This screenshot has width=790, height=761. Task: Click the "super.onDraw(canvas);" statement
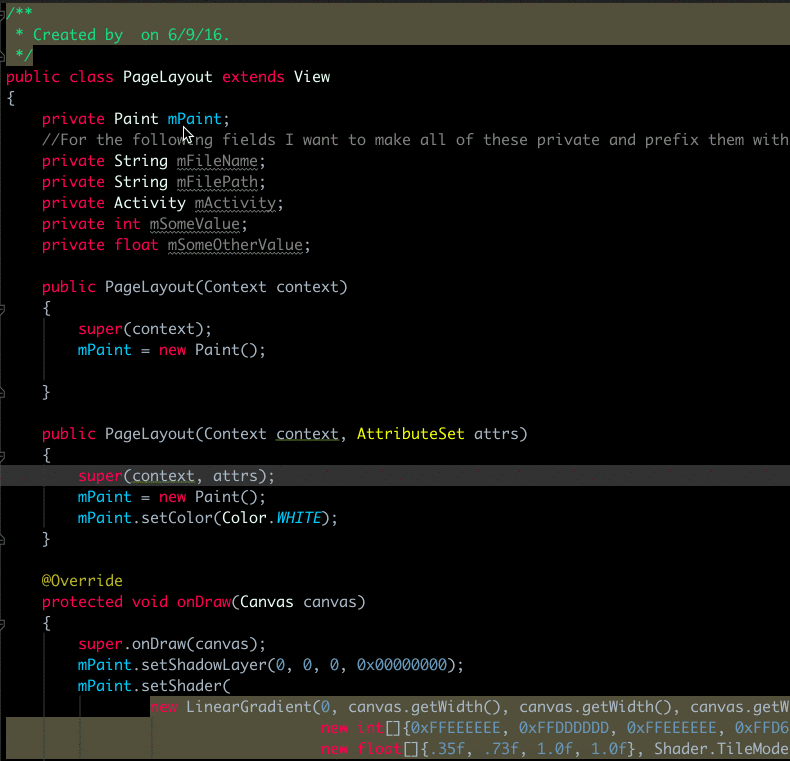pyautogui.click(x=171, y=644)
